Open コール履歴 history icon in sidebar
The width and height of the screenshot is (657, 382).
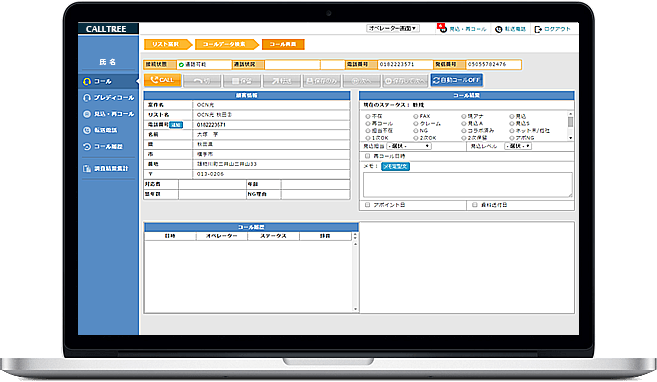[87, 147]
